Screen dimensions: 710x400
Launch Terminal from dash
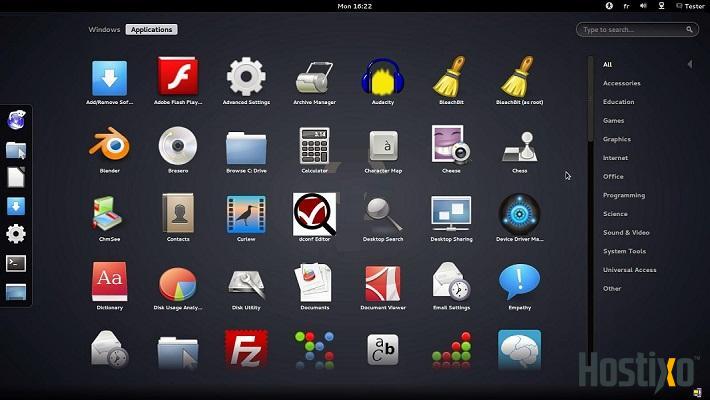click(x=16, y=264)
